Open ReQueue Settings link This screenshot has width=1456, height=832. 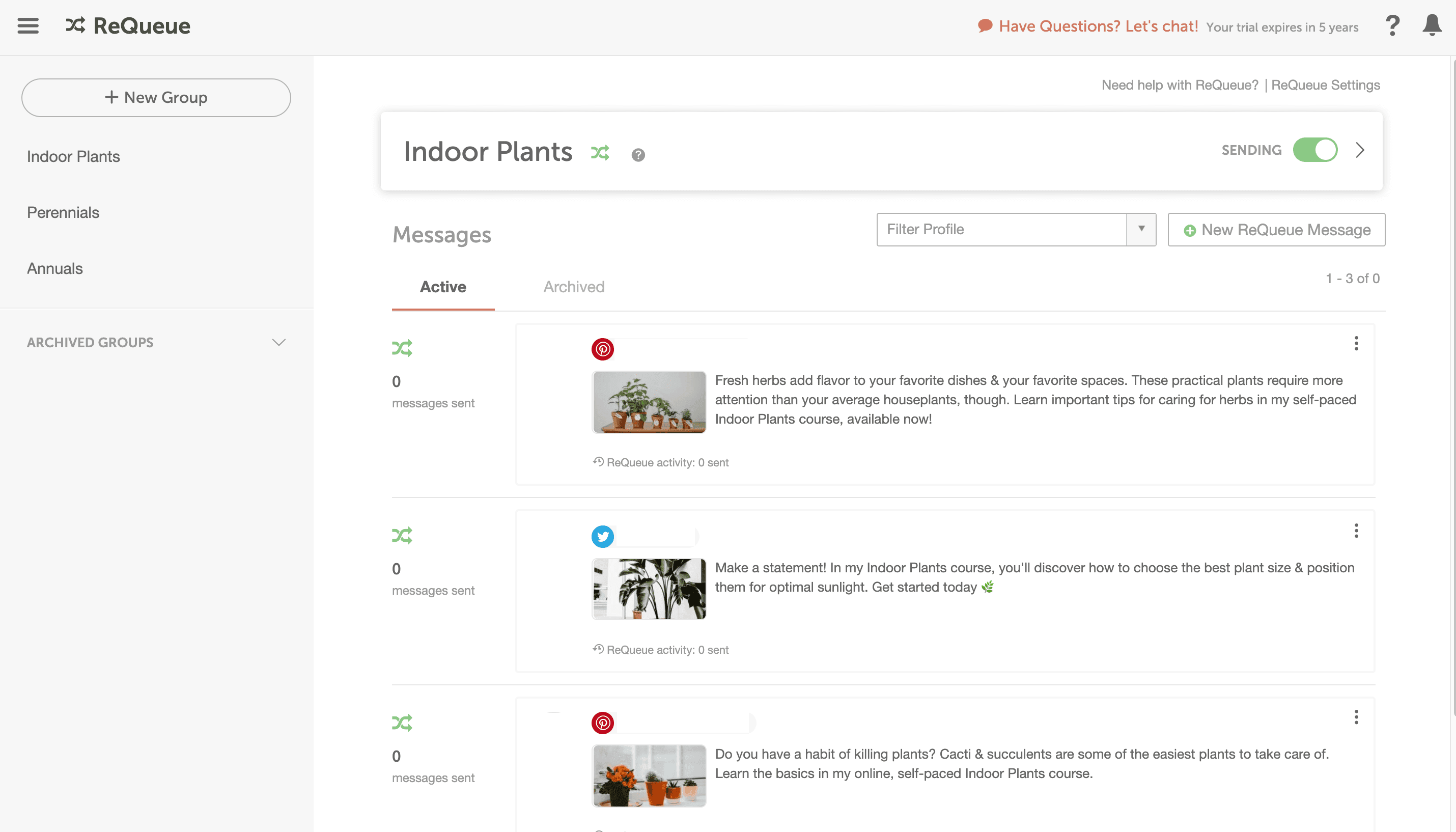coord(1325,85)
